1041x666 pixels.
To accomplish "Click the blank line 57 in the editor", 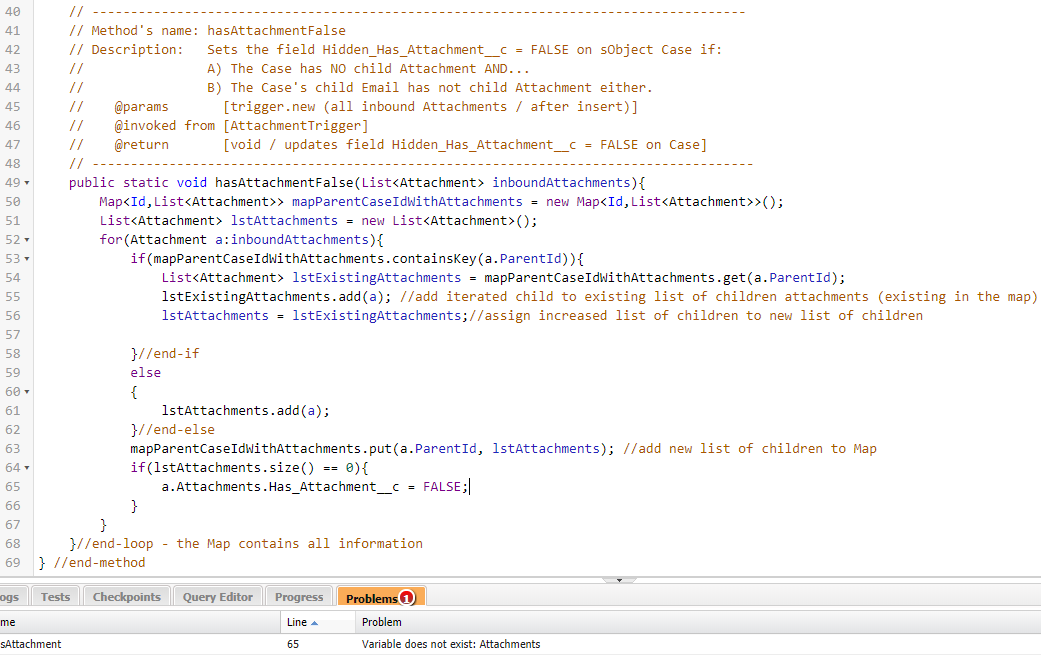I will (400, 335).
